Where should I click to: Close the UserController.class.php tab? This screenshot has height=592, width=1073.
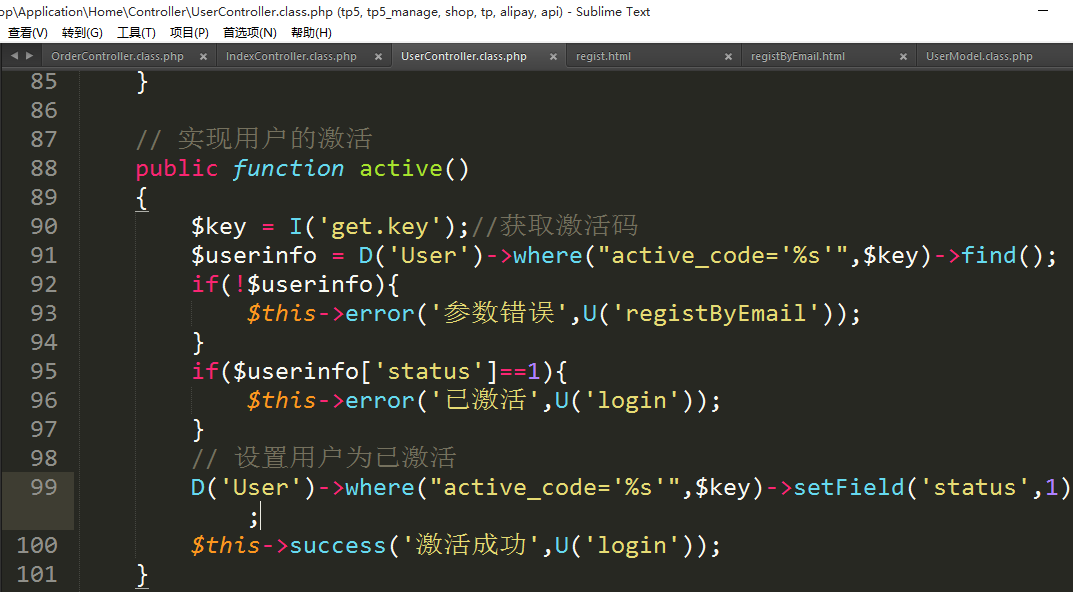[x=553, y=57]
